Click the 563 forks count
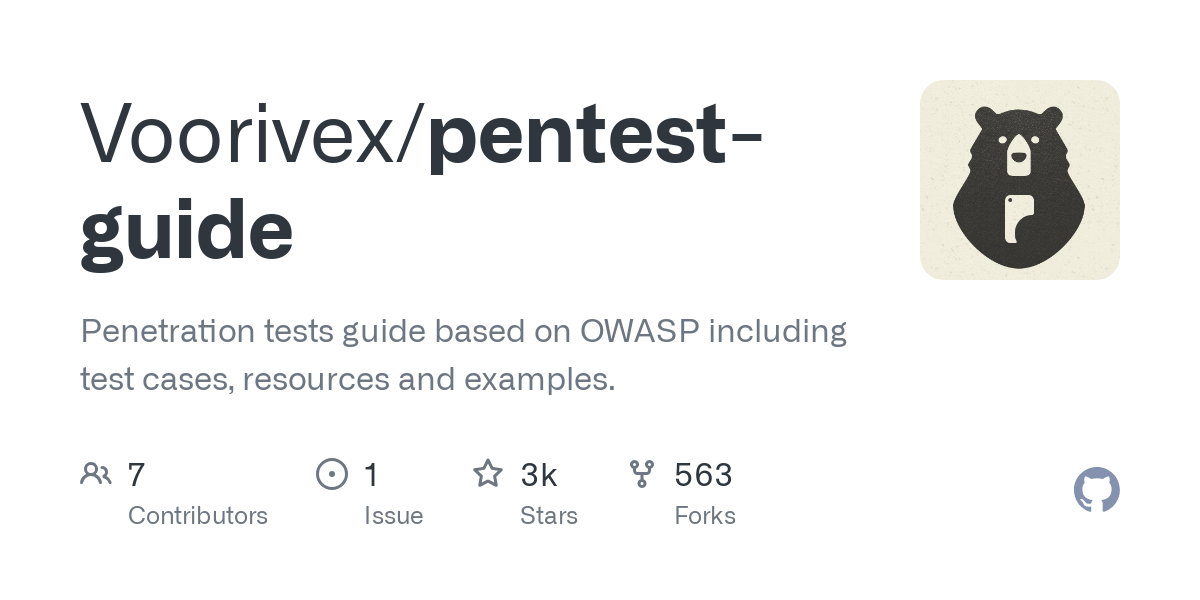Screen dimensions: 1200x600 point(703,474)
